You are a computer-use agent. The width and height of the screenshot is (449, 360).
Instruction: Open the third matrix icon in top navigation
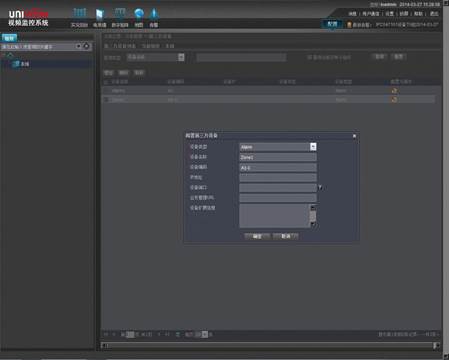click(120, 14)
